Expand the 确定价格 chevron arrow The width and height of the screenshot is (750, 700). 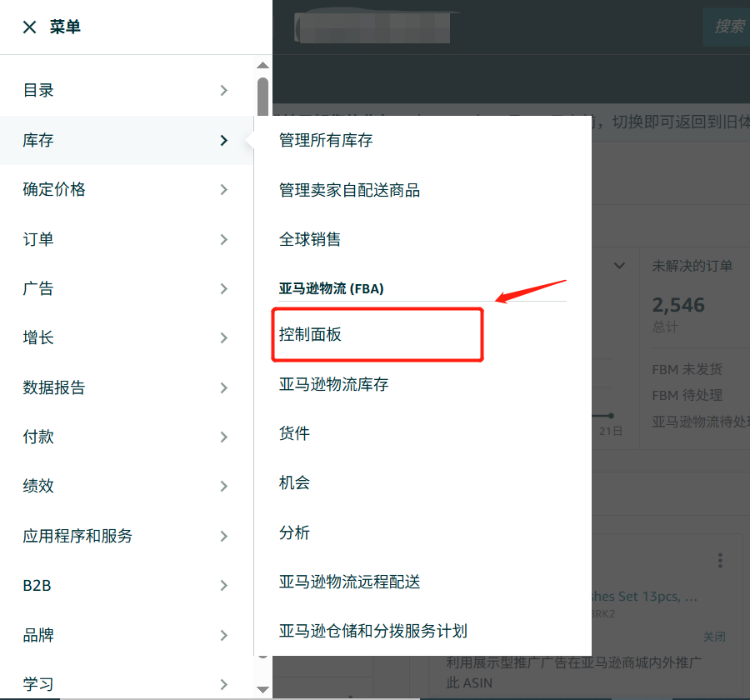[224, 190]
